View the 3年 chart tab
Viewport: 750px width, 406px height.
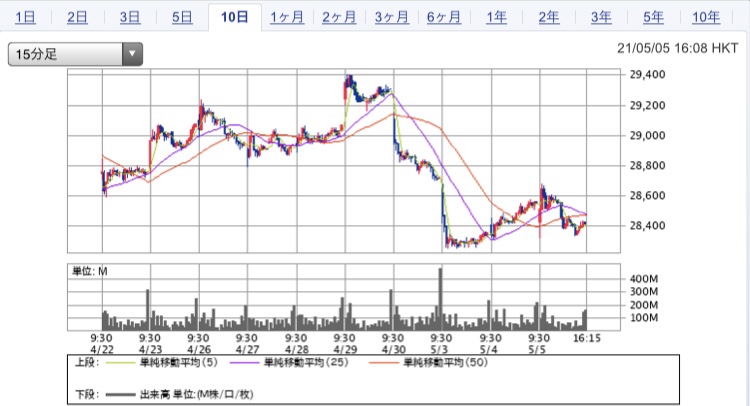(x=600, y=17)
